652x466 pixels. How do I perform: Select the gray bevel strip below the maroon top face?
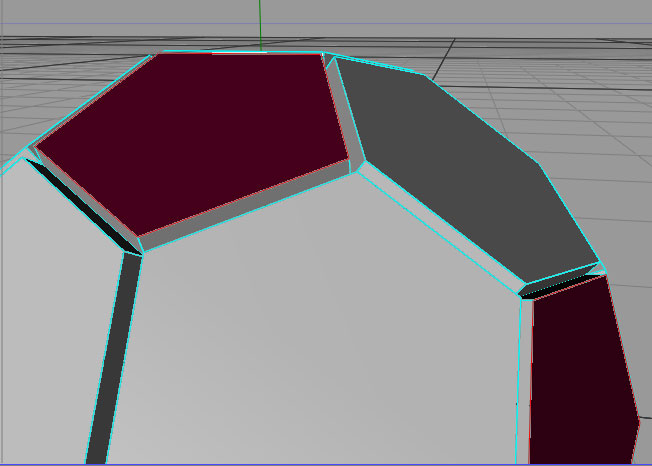[245, 206]
